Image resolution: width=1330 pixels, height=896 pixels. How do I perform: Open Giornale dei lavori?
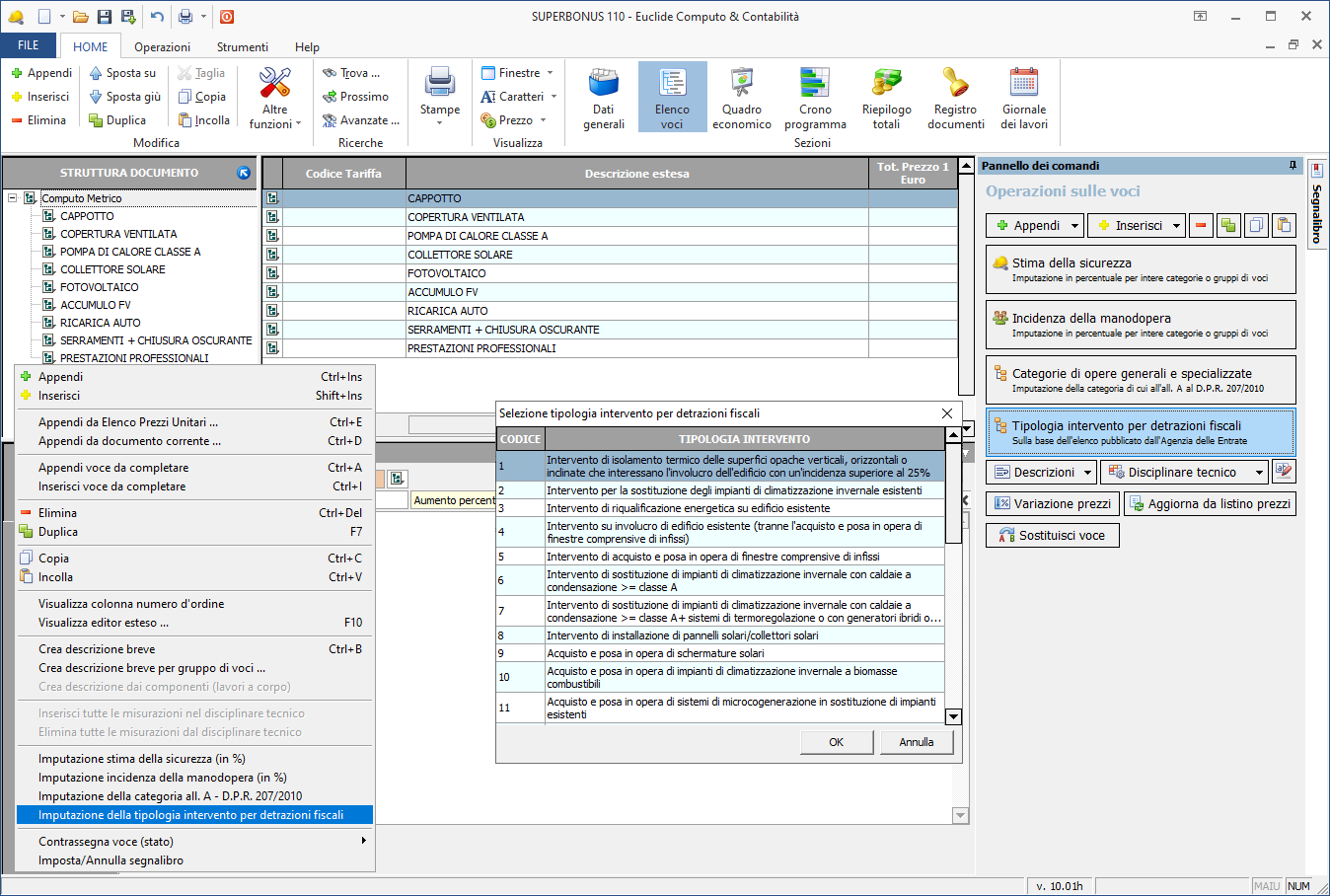(1024, 98)
